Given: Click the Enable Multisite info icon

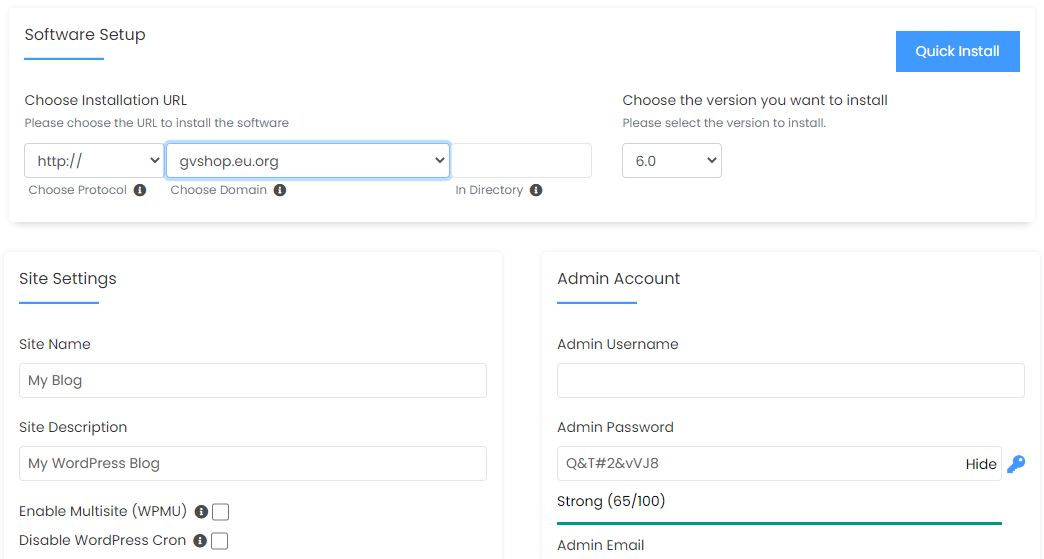Looking at the screenshot, I should (201, 512).
